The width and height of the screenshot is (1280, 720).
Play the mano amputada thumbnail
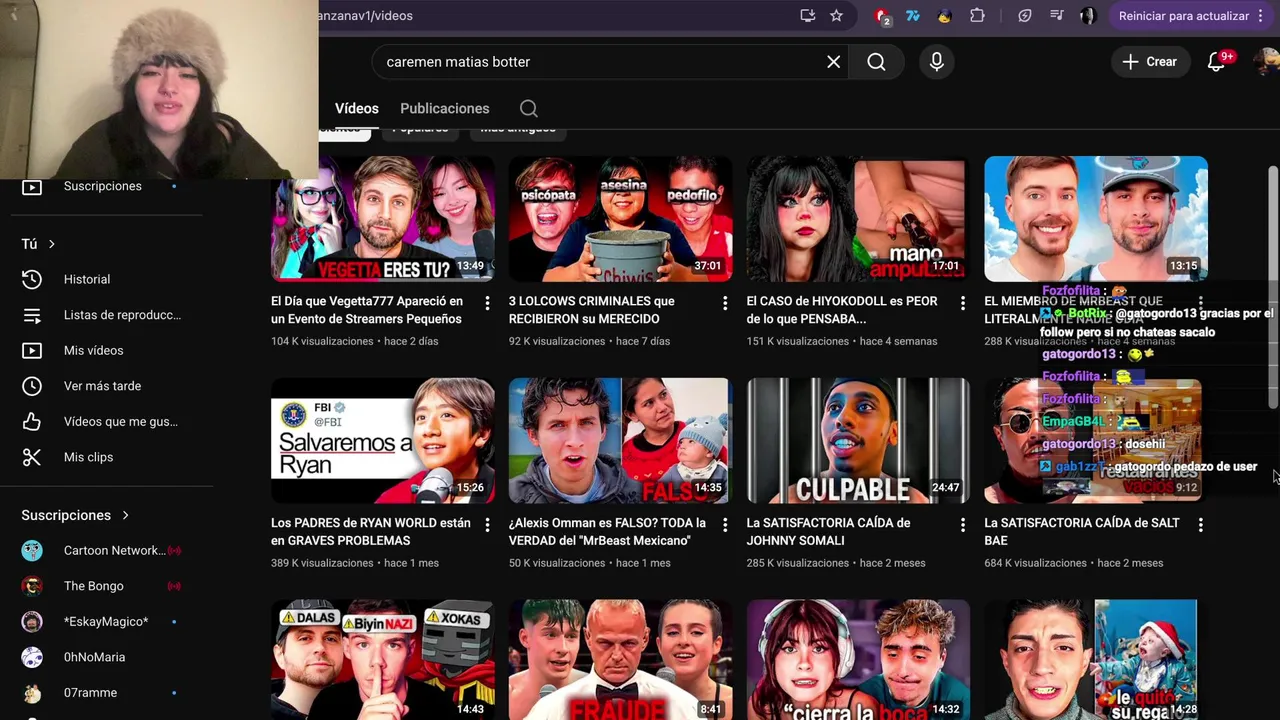tap(858, 219)
